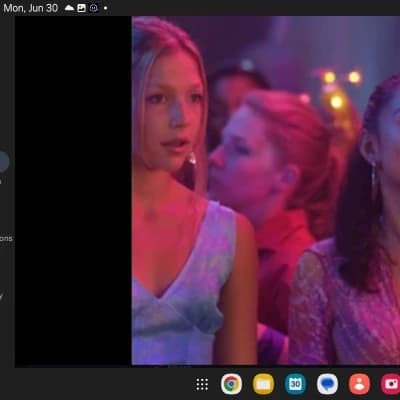Click the picture notification icon
The height and width of the screenshot is (400, 400).
(82, 8)
